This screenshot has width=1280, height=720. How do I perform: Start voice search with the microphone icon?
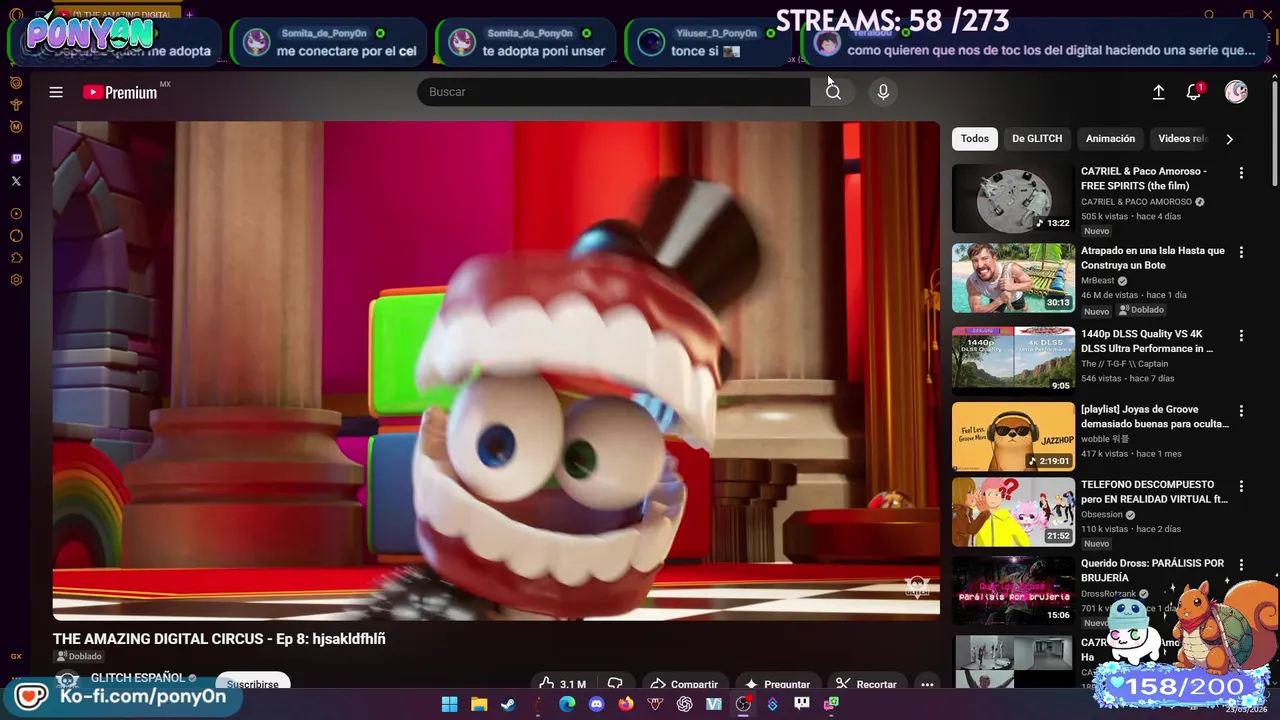point(883,92)
